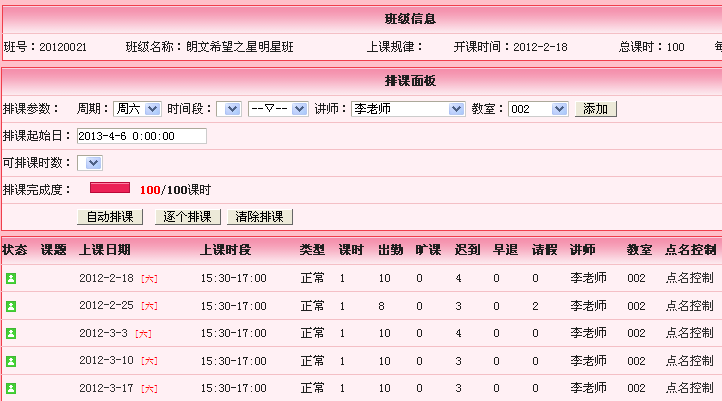This screenshot has width=722, height=401.
Task: Click the 旷课 column header
Action: pos(428,250)
